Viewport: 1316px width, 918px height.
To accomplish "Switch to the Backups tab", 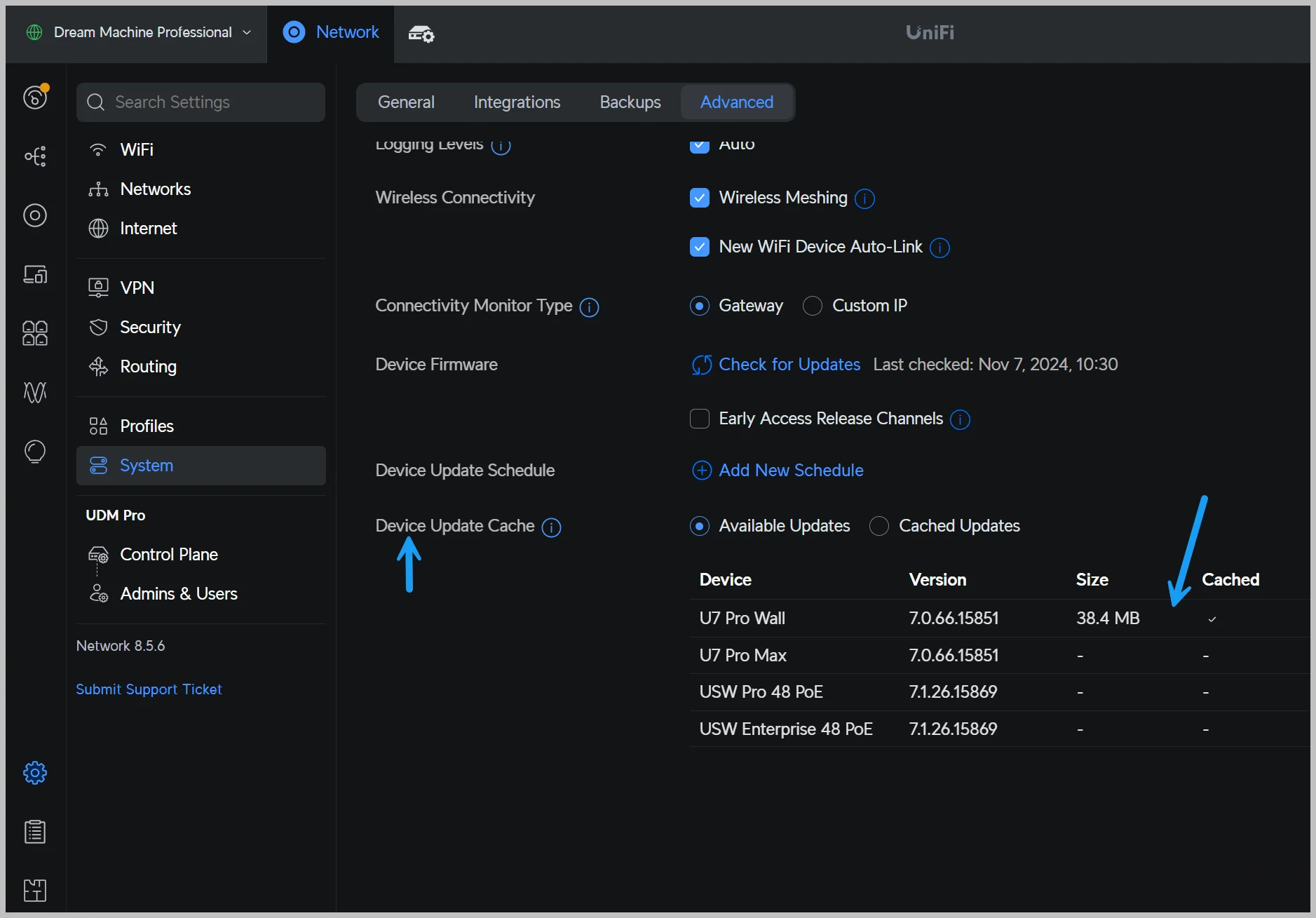I will [x=630, y=102].
